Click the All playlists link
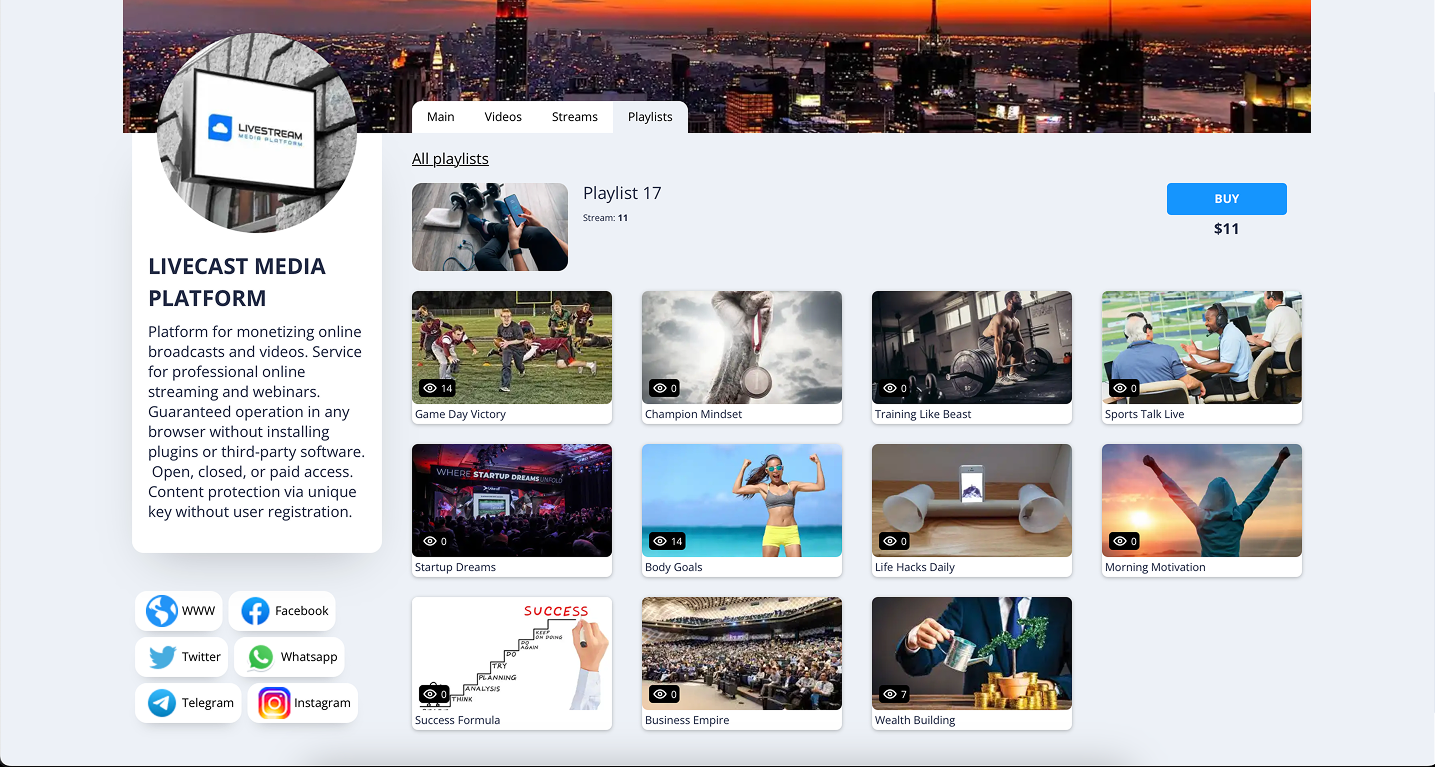 [x=449, y=158]
